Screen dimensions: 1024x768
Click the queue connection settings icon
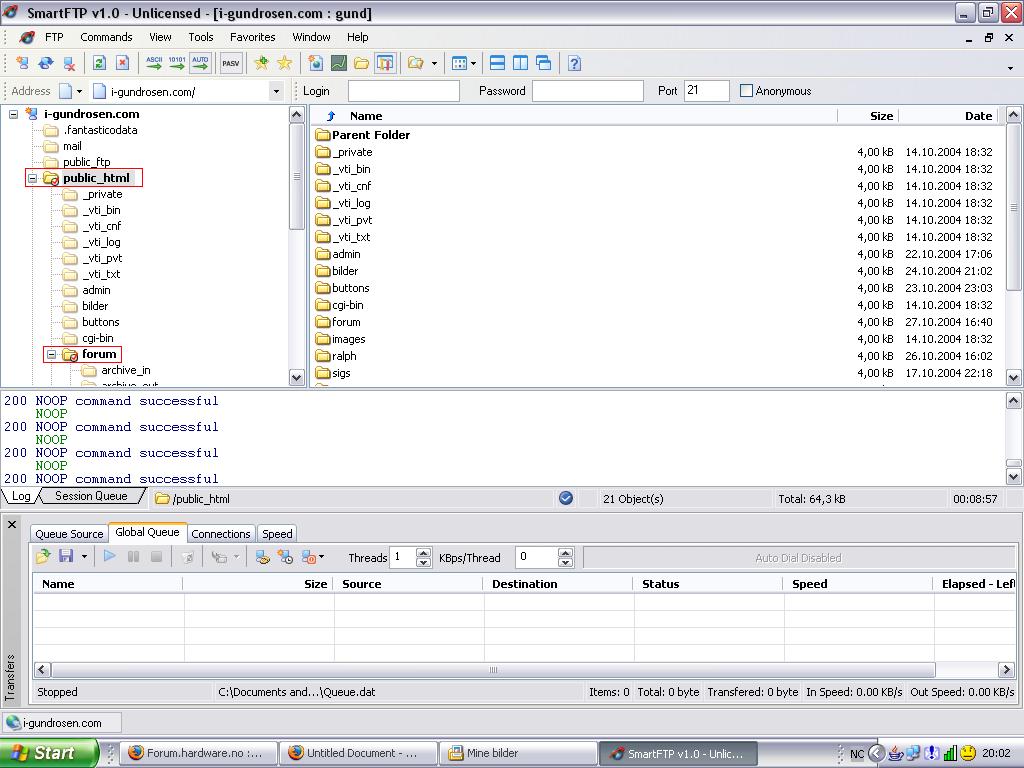[263, 557]
